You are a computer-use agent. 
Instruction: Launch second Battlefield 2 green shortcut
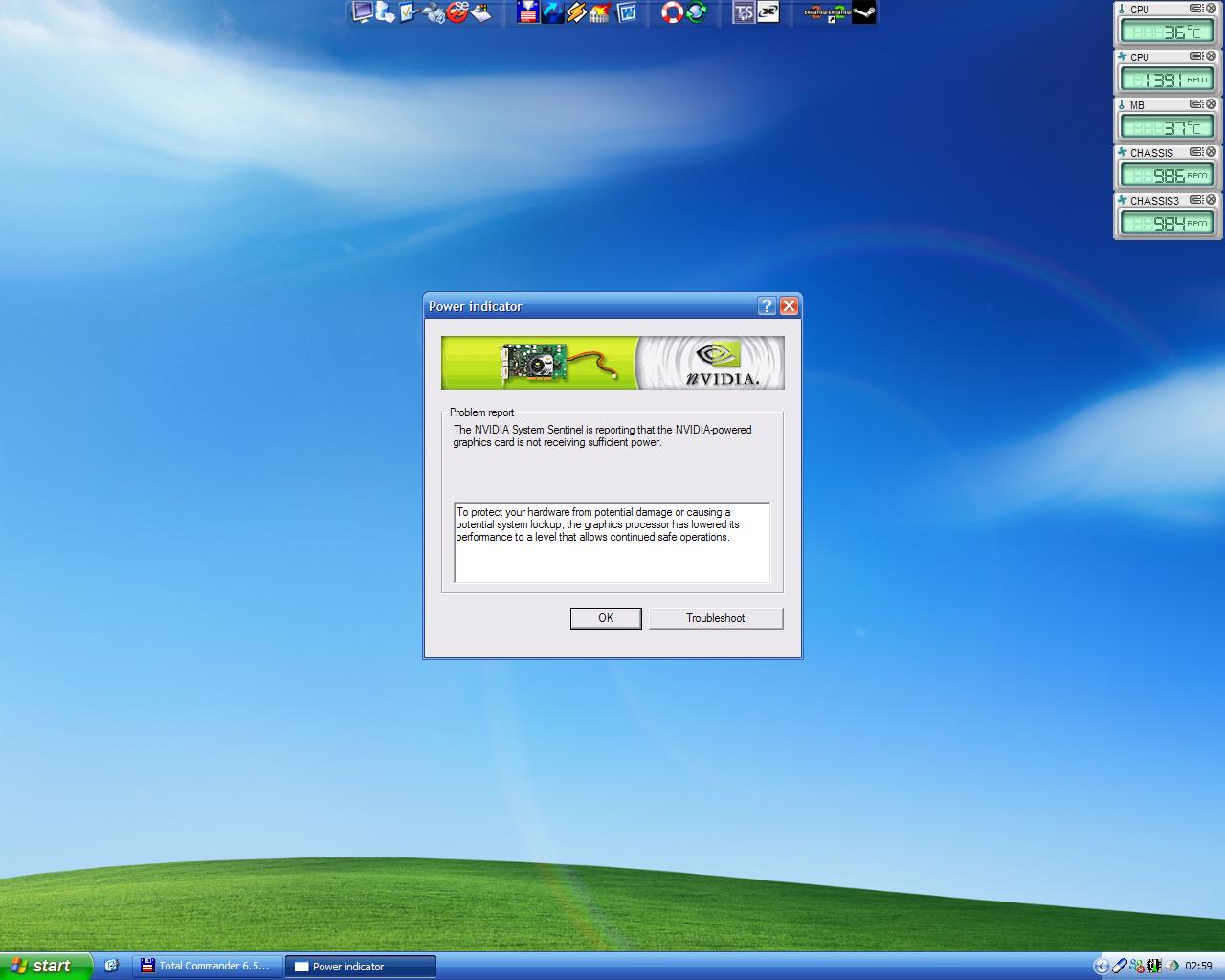click(x=839, y=12)
